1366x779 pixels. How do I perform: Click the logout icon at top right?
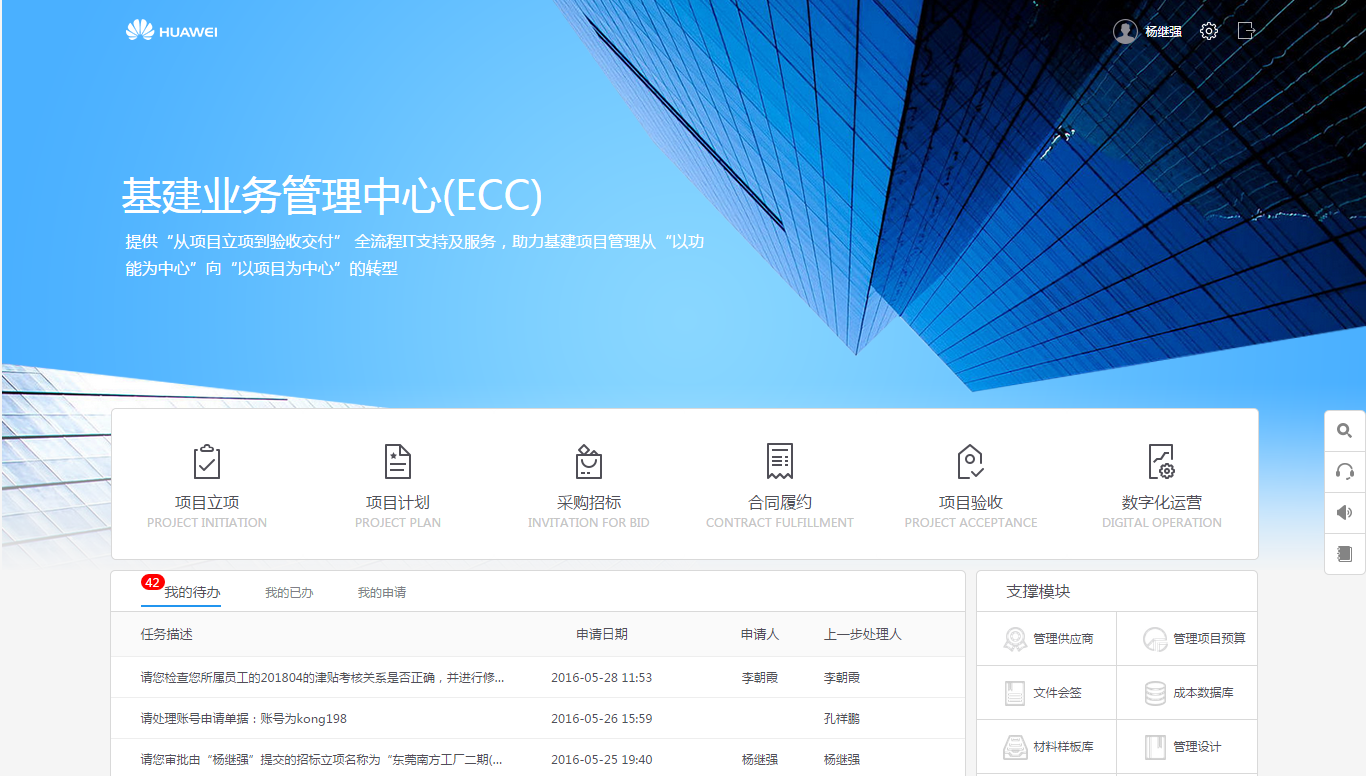(x=1246, y=31)
